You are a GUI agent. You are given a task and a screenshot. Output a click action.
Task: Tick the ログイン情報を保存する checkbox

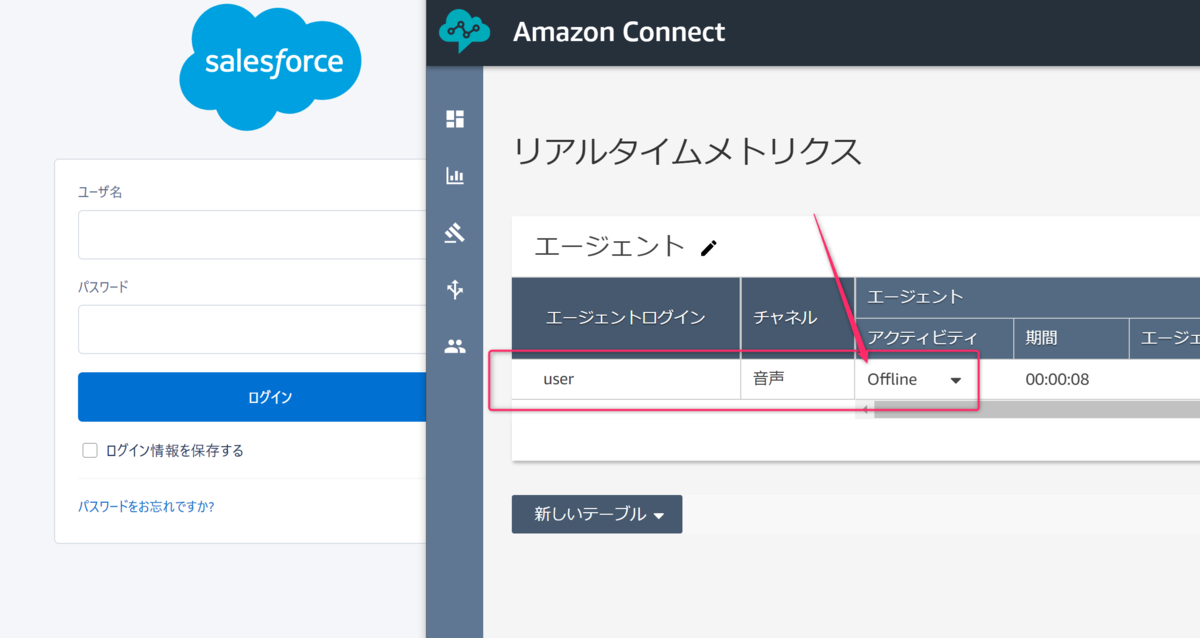[90, 450]
